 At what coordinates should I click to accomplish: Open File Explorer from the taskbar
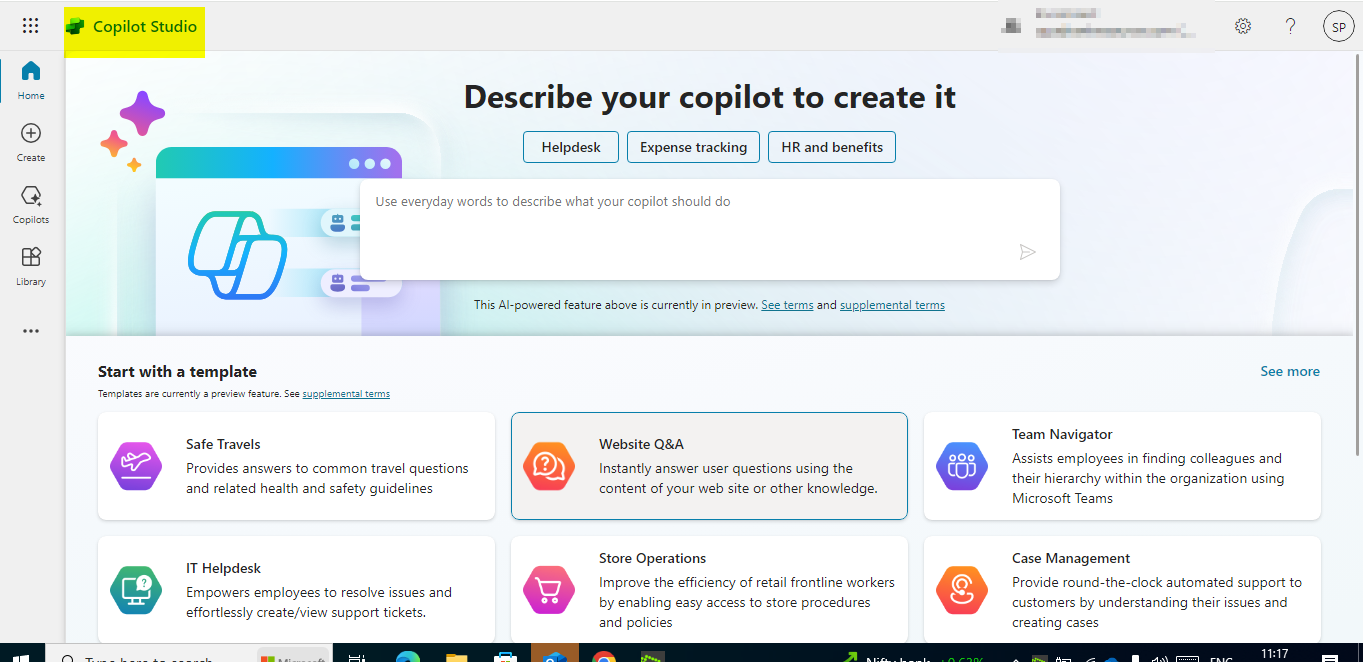pos(456,656)
